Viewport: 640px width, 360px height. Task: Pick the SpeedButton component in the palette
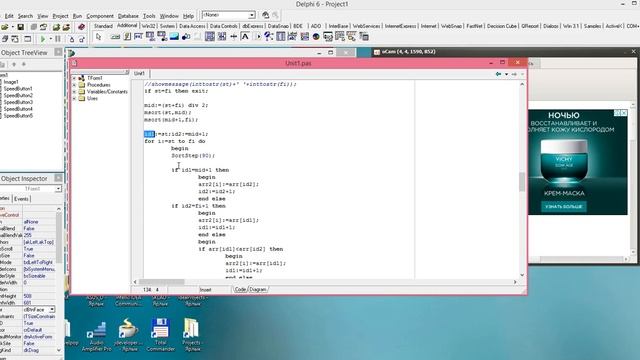click(x=127, y=37)
